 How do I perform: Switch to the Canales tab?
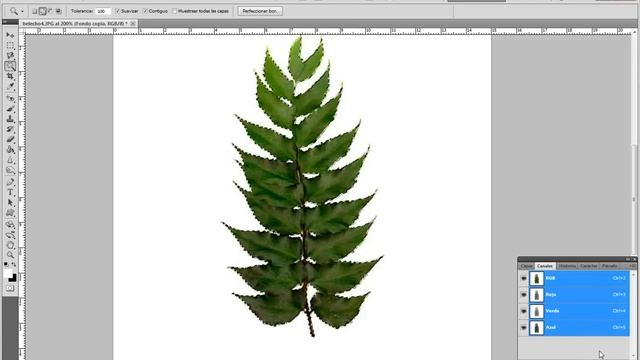tap(545, 266)
